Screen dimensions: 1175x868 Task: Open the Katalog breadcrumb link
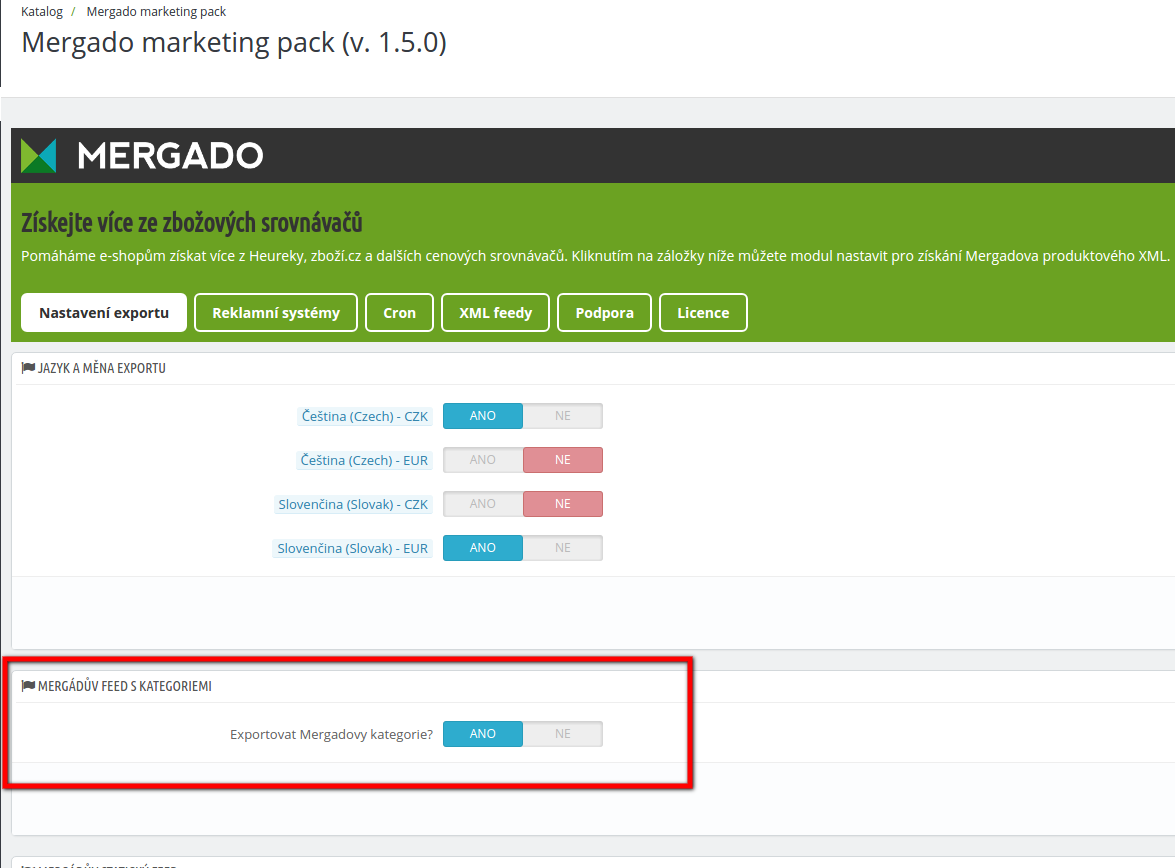[x=42, y=12]
